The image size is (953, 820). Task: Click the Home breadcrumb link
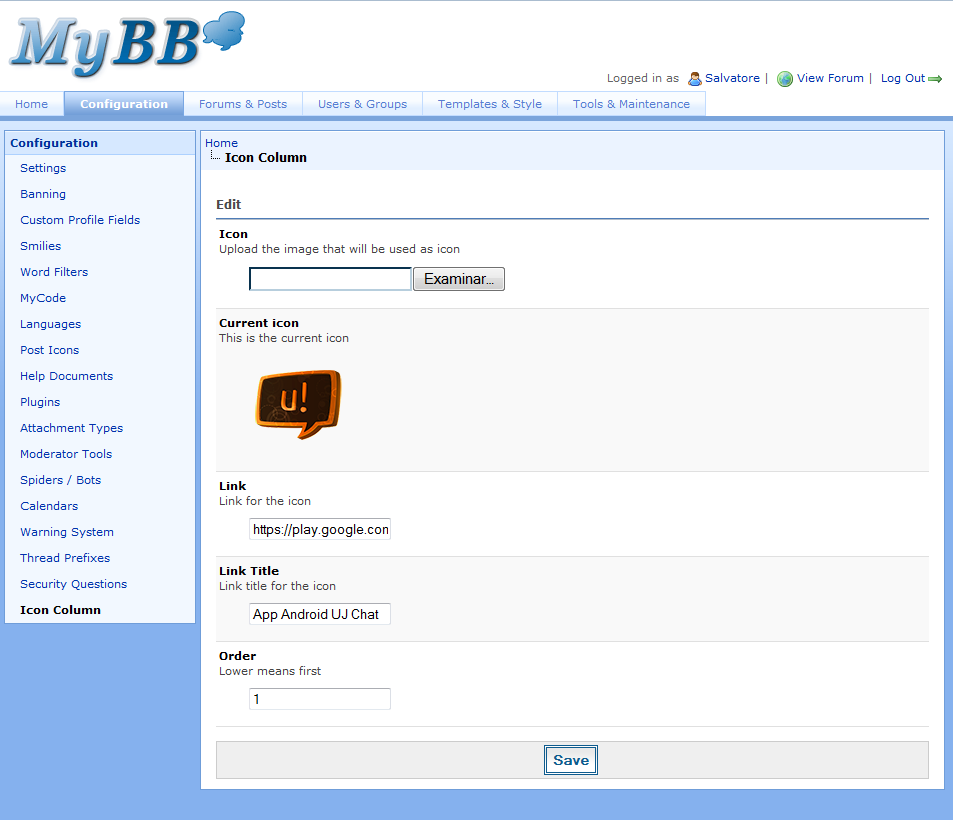tap(221, 143)
